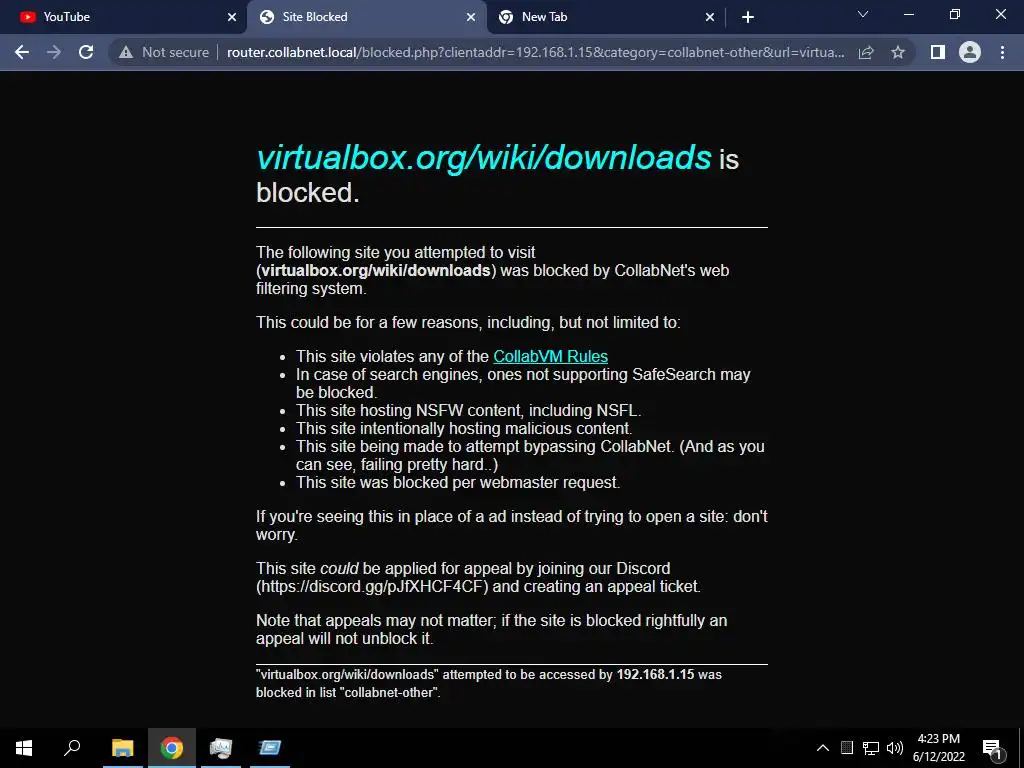The height and width of the screenshot is (768, 1024).
Task: Open the Windows Start menu
Action: point(24,748)
